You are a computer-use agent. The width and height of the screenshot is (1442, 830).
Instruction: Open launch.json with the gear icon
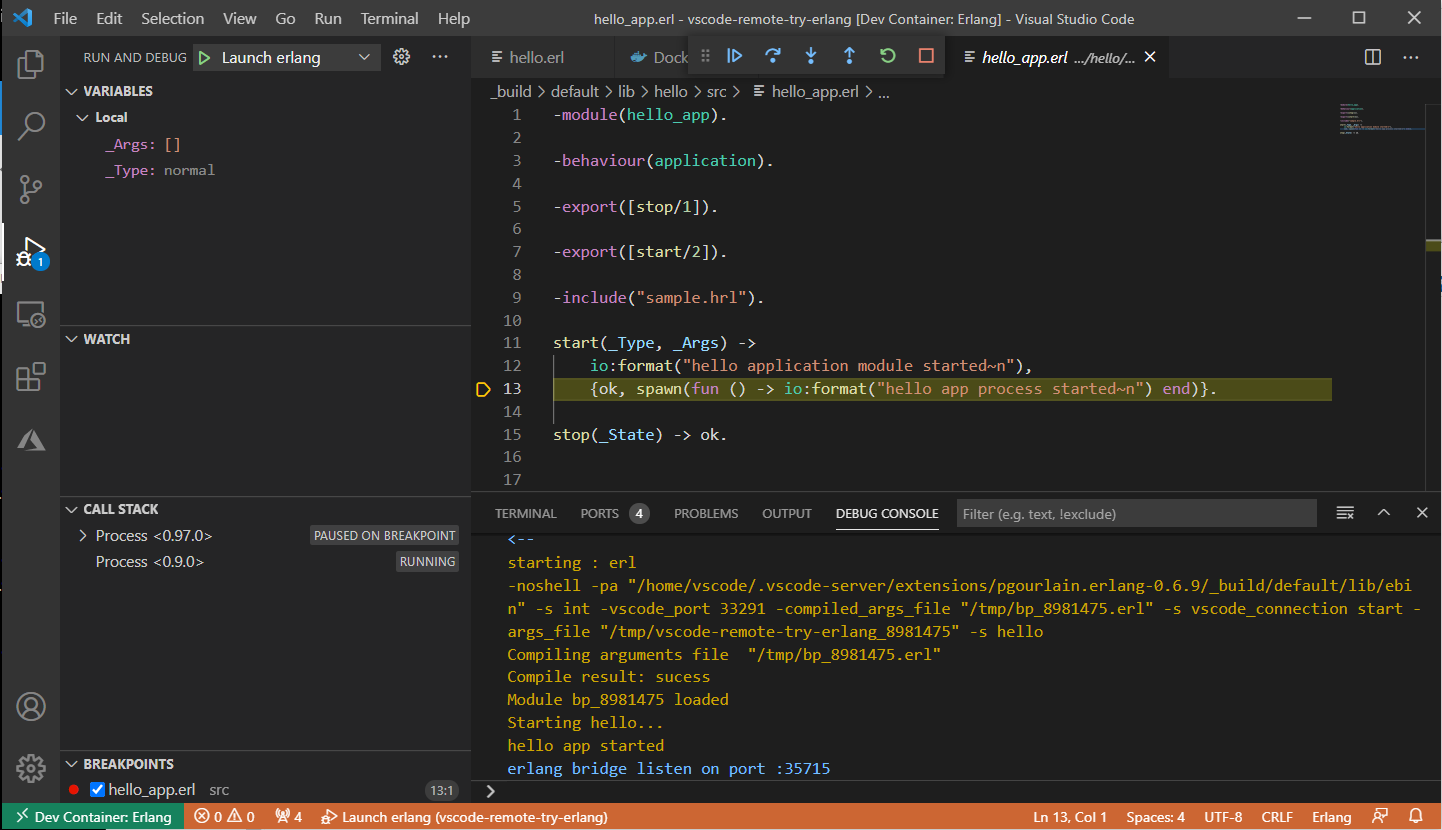pyautogui.click(x=401, y=57)
